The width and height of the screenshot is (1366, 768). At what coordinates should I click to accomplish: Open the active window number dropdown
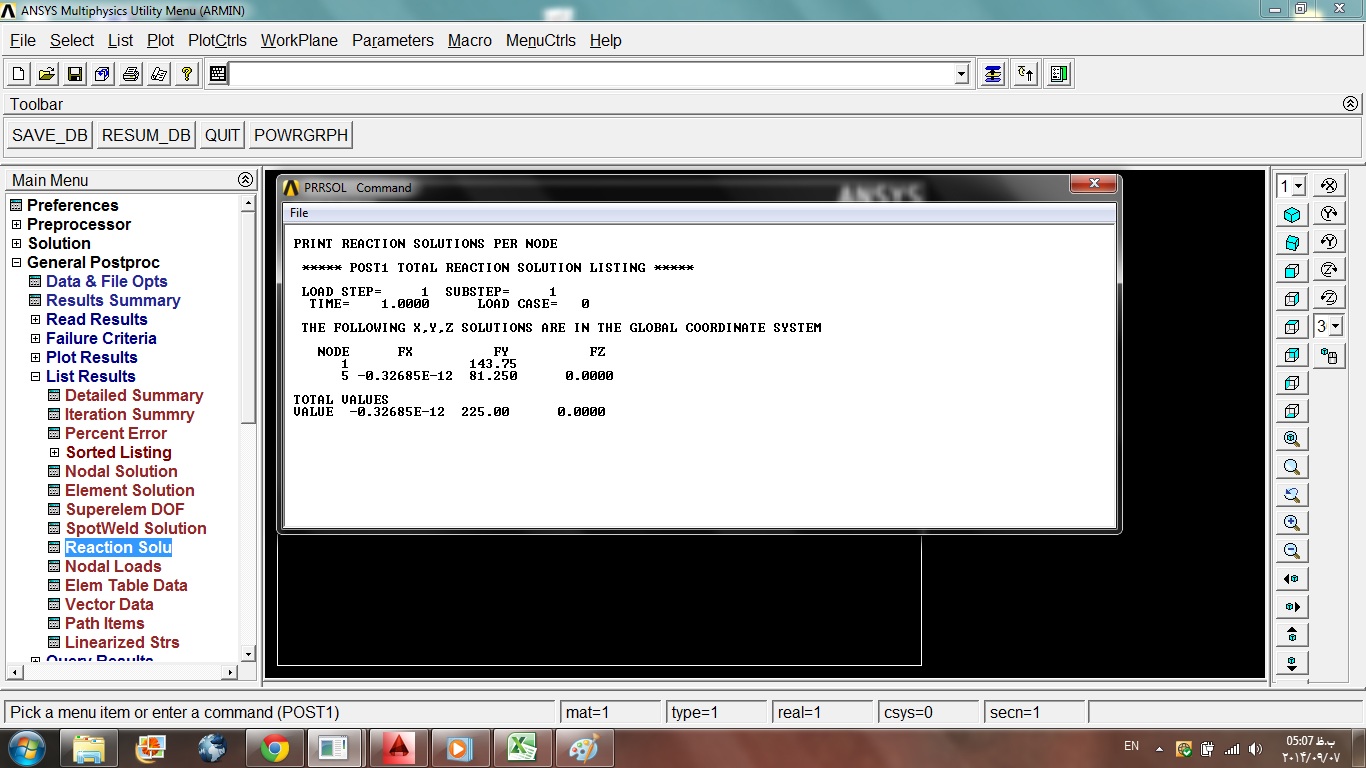[1299, 186]
